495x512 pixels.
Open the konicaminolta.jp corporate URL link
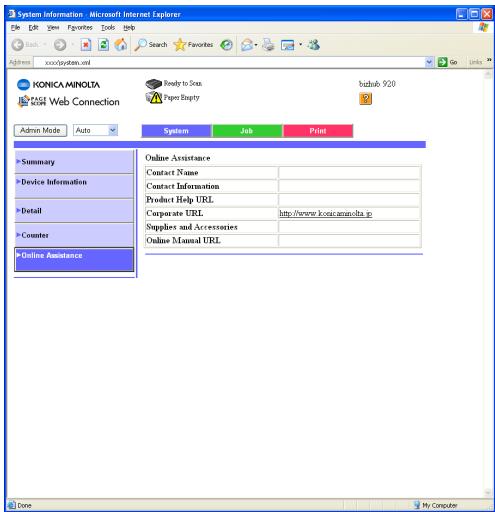click(326, 213)
